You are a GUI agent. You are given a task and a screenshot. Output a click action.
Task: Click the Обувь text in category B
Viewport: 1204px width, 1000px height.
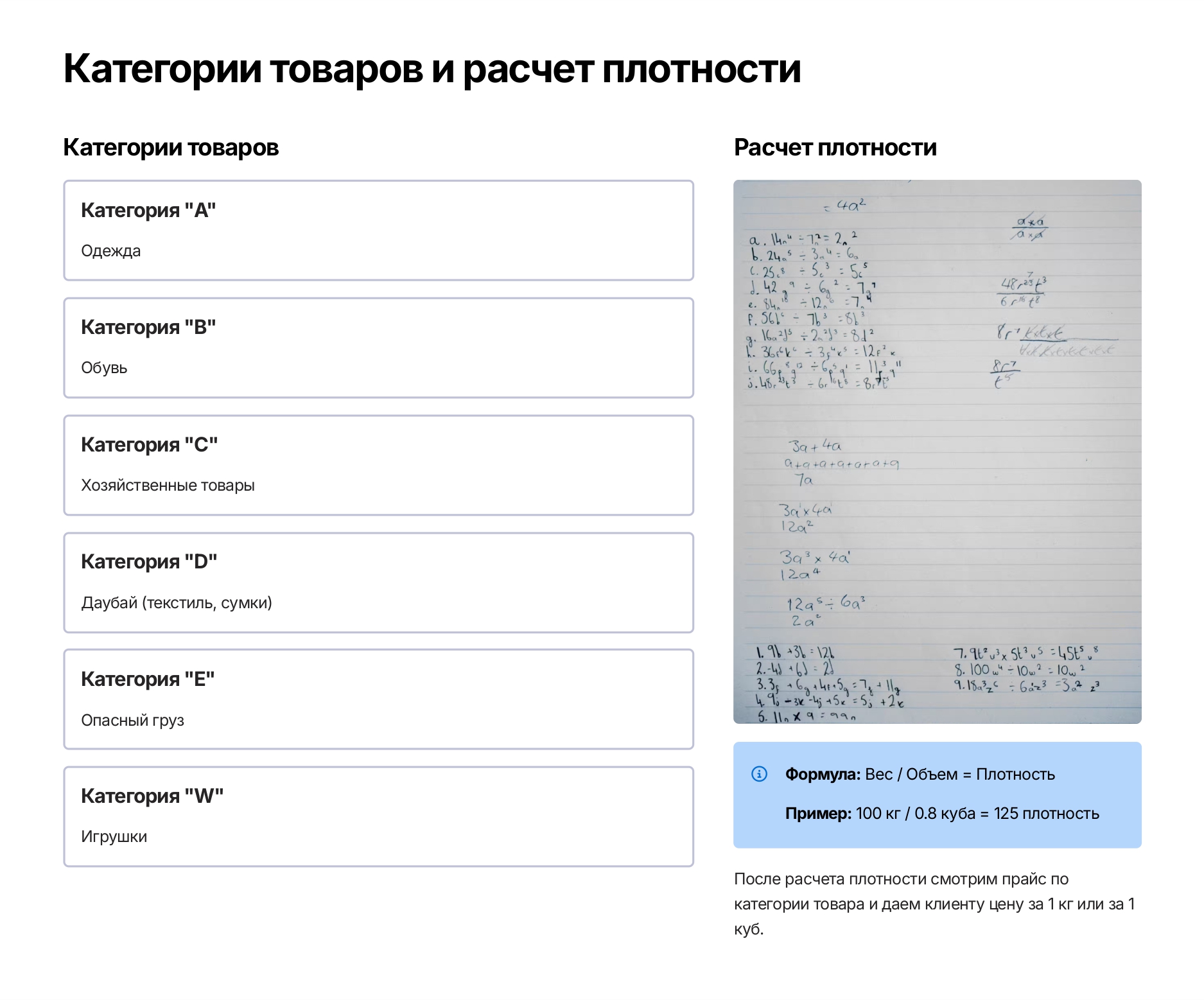pos(104,368)
